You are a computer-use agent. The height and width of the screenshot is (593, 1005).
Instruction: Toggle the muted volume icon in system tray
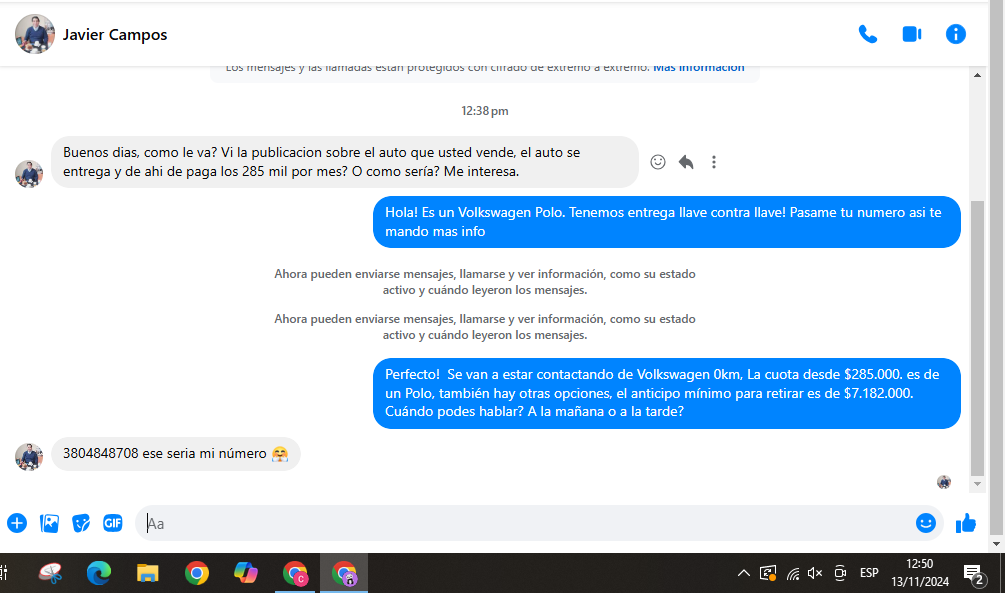tap(815, 573)
